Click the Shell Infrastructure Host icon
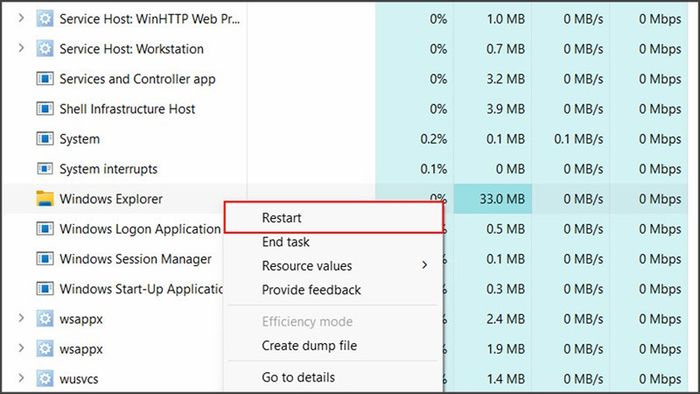This screenshot has height=394, width=700. pyautogui.click(x=45, y=109)
